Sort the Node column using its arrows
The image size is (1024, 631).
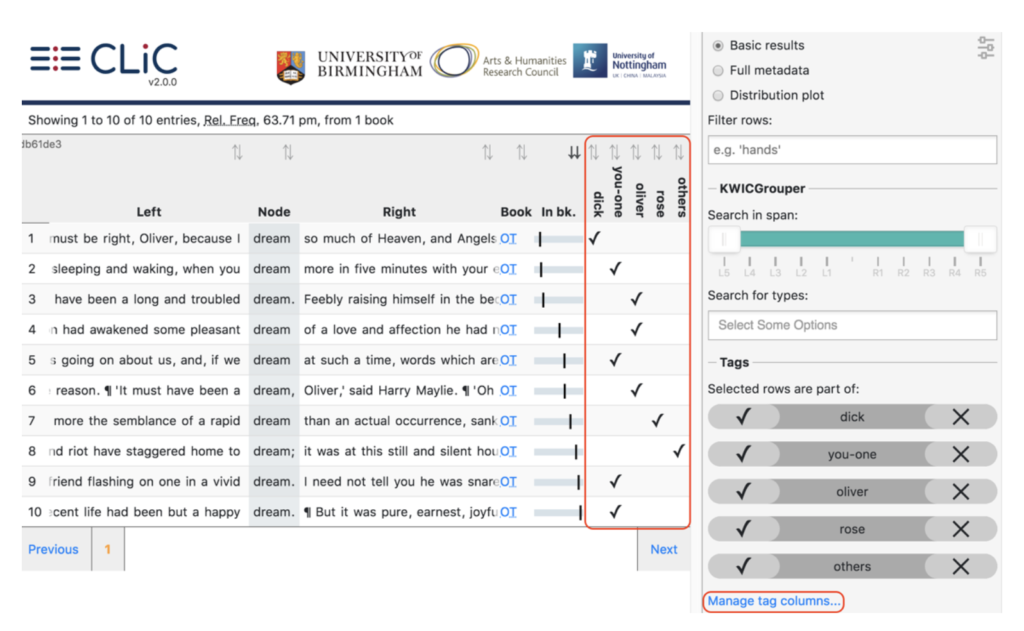pos(288,153)
